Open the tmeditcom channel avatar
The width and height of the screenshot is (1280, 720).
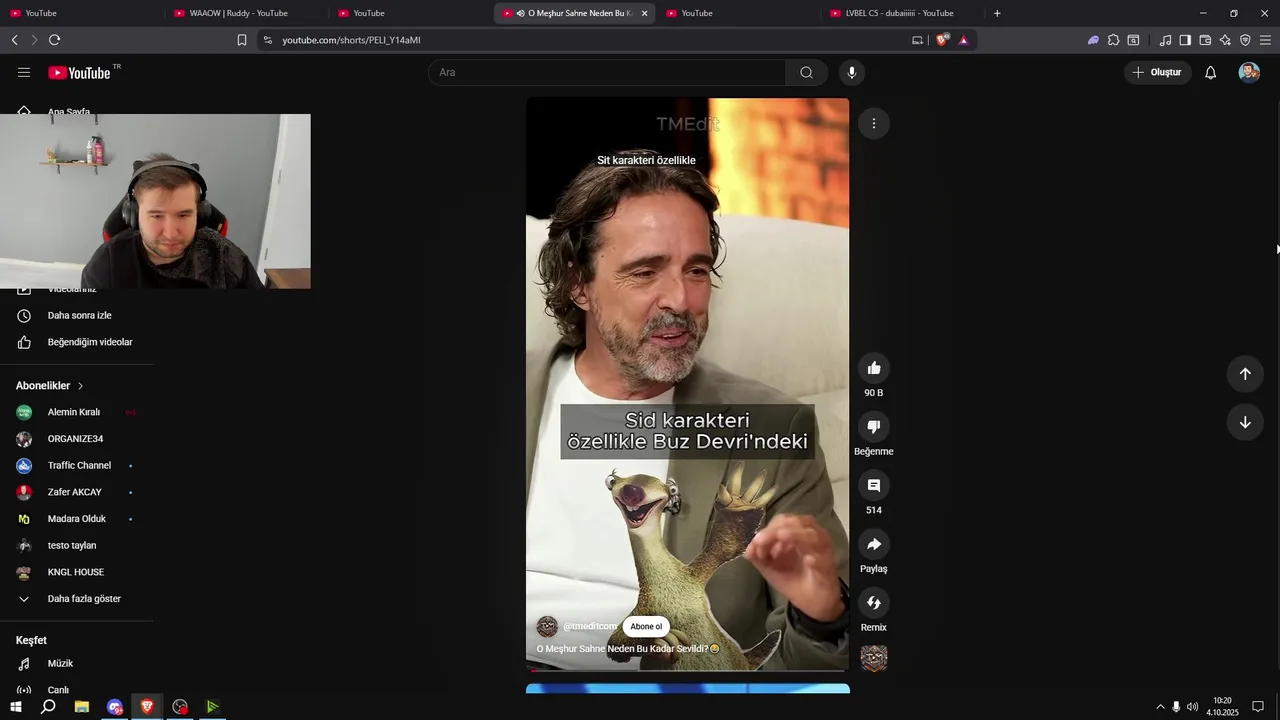pyautogui.click(x=547, y=627)
